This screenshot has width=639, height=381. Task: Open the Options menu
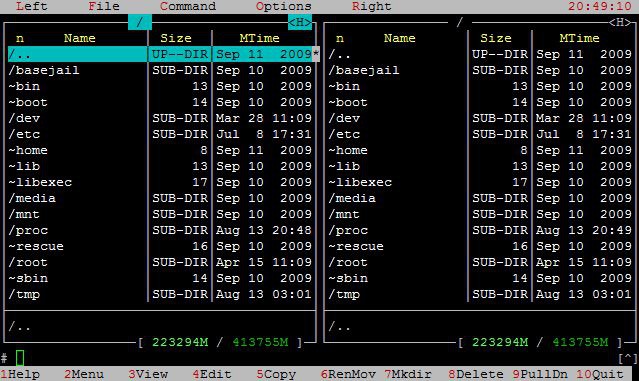click(x=284, y=7)
